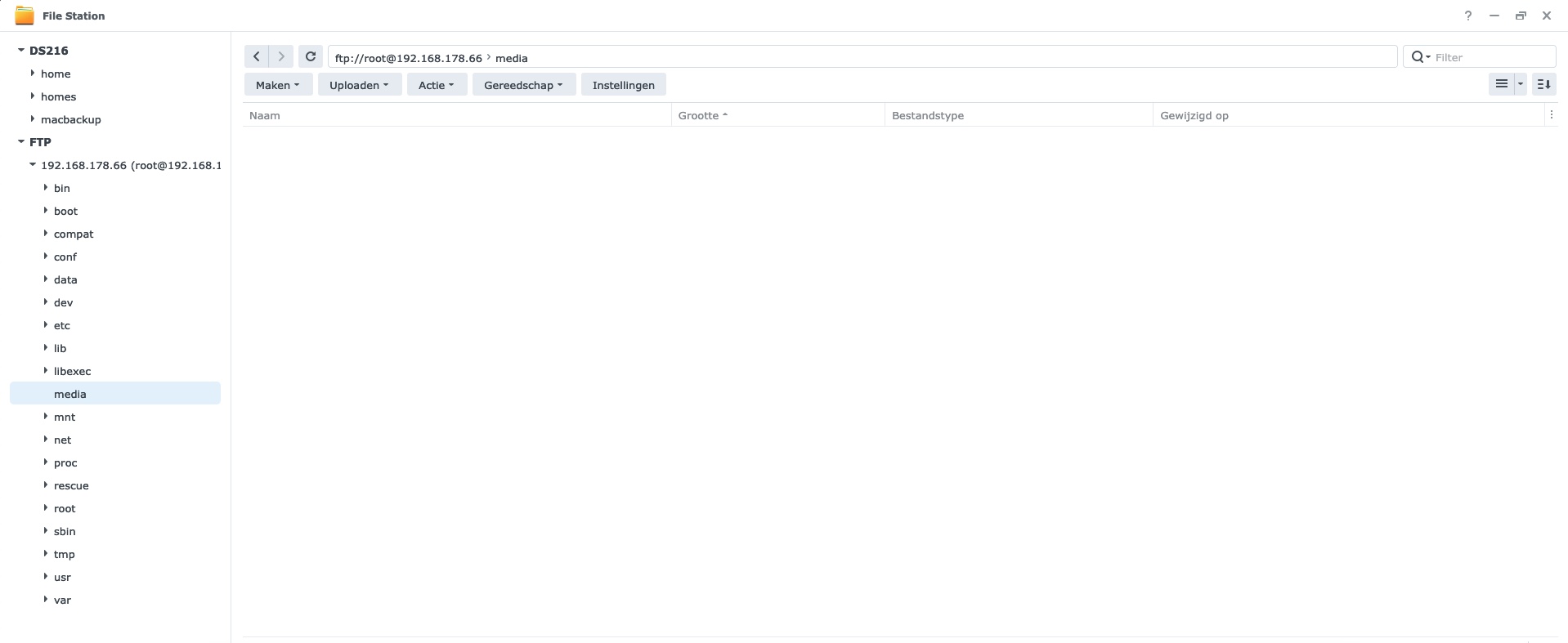The height and width of the screenshot is (643, 1568).
Task: Open File Station help question mark
Action: click(1468, 16)
